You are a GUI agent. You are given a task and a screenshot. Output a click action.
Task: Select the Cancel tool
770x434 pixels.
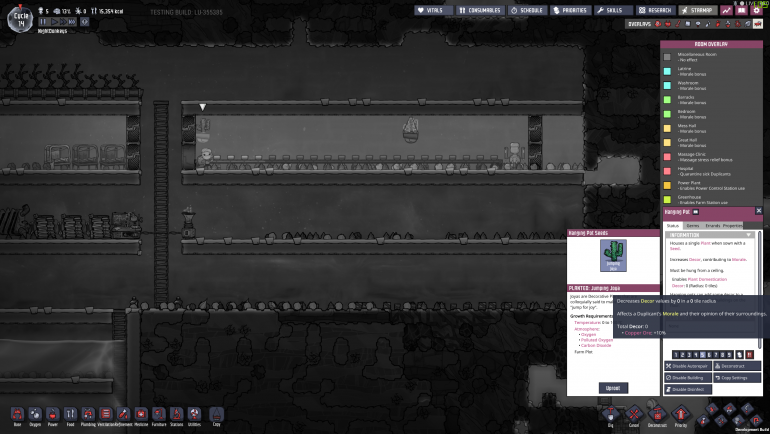[634, 414]
